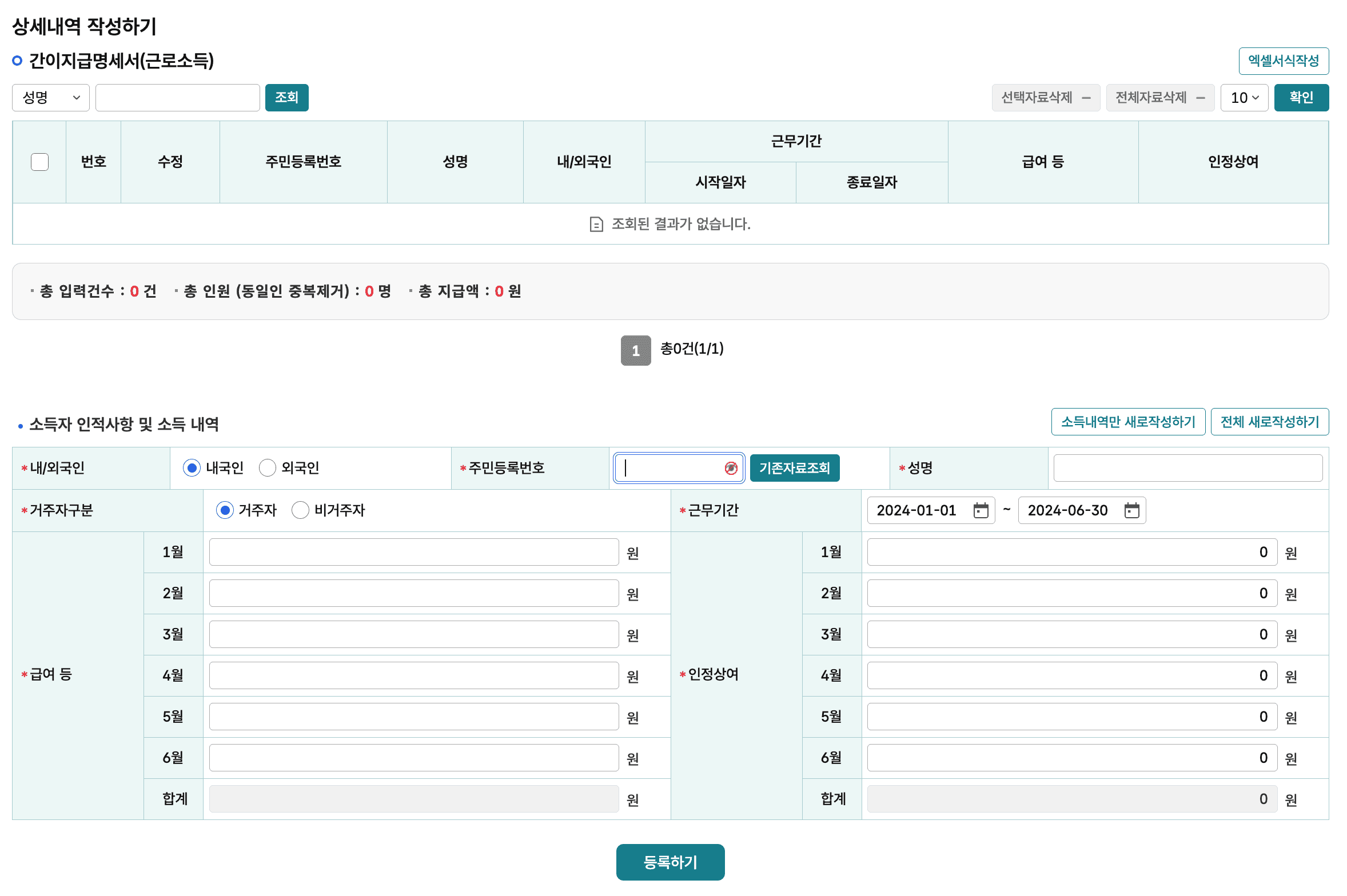Click 소득내역만 새로작성하기 button

click(1128, 422)
